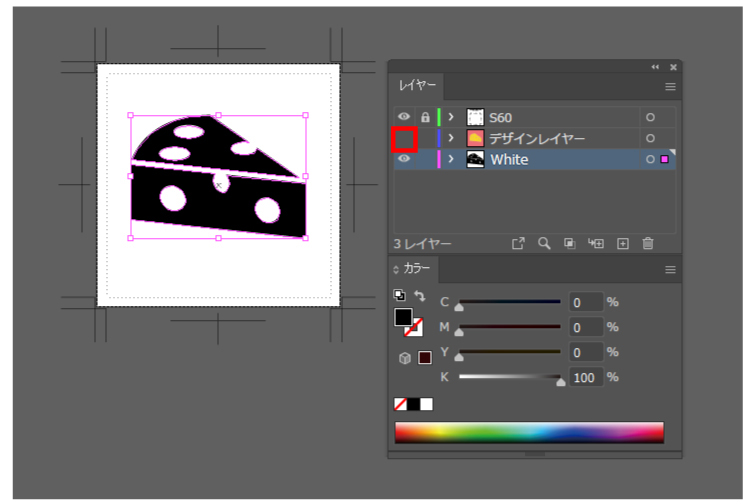
Task: Close the floating panel group
Action: click(x=673, y=67)
